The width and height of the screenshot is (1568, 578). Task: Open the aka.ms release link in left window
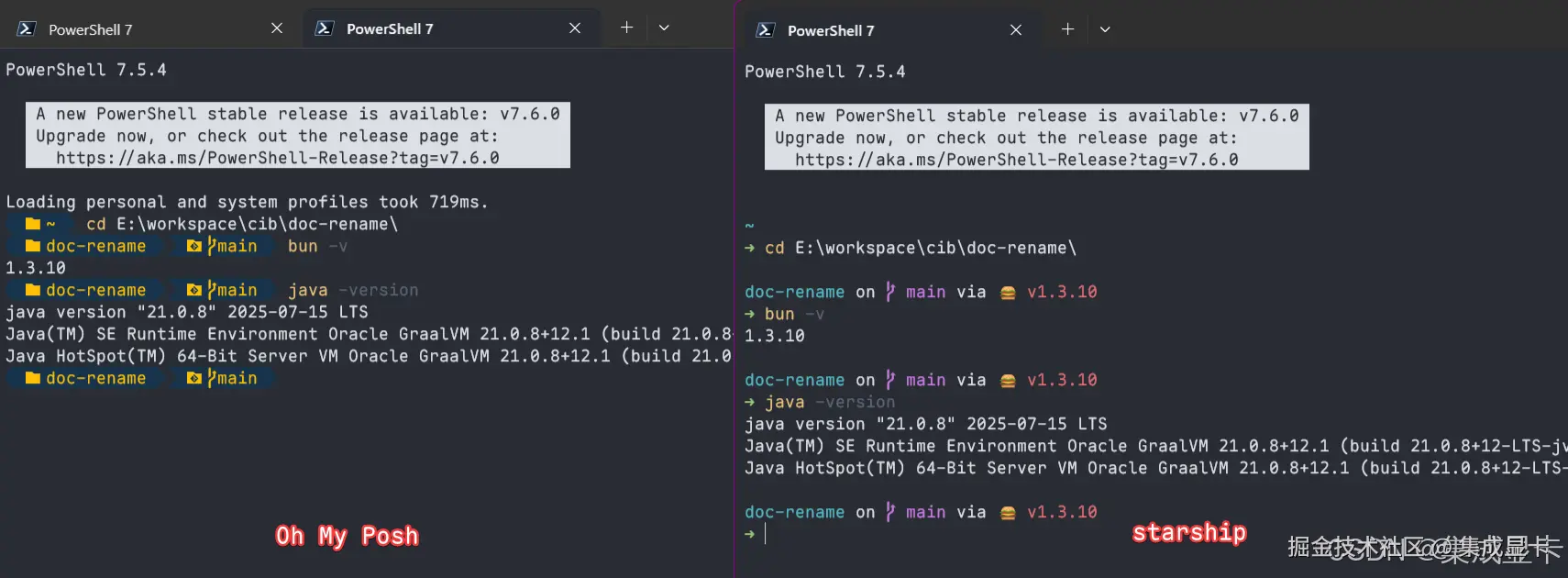pyautogui.click(x=278, y=158)
